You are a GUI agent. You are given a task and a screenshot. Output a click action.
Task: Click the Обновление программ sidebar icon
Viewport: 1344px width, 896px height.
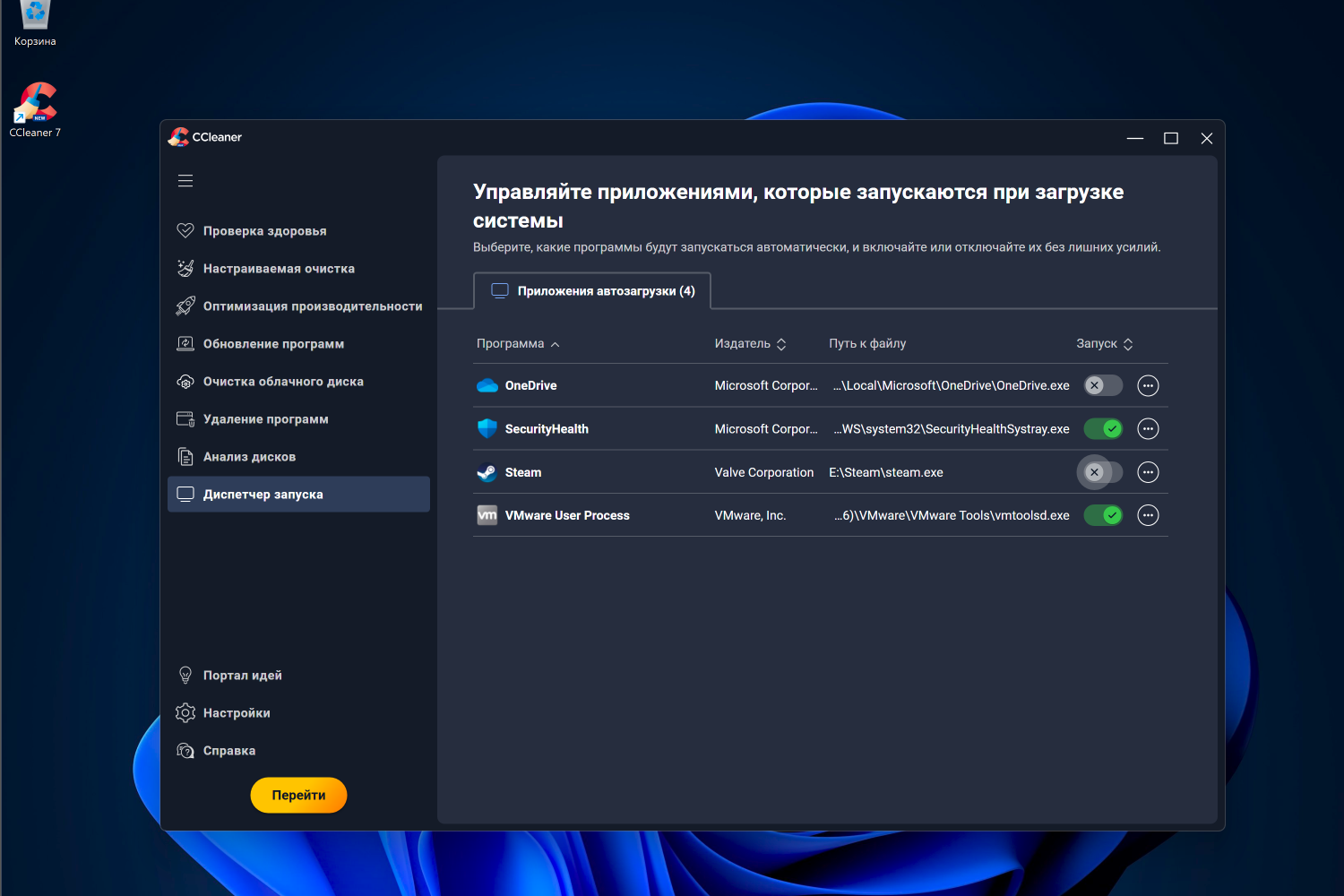[185, 343]
